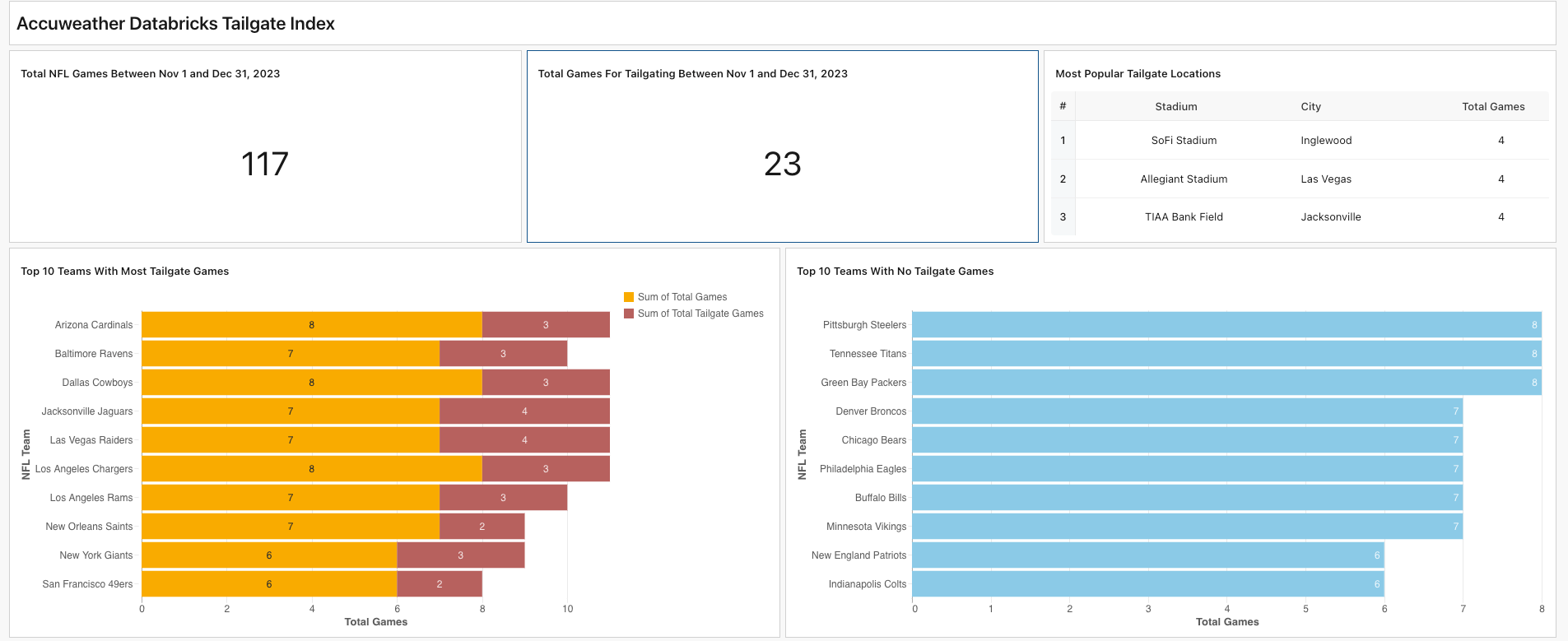This screenshot has width=1568, height=641.
Task: Click row number 2 beside Allegiant Stadium
Action: [1063, 179]
